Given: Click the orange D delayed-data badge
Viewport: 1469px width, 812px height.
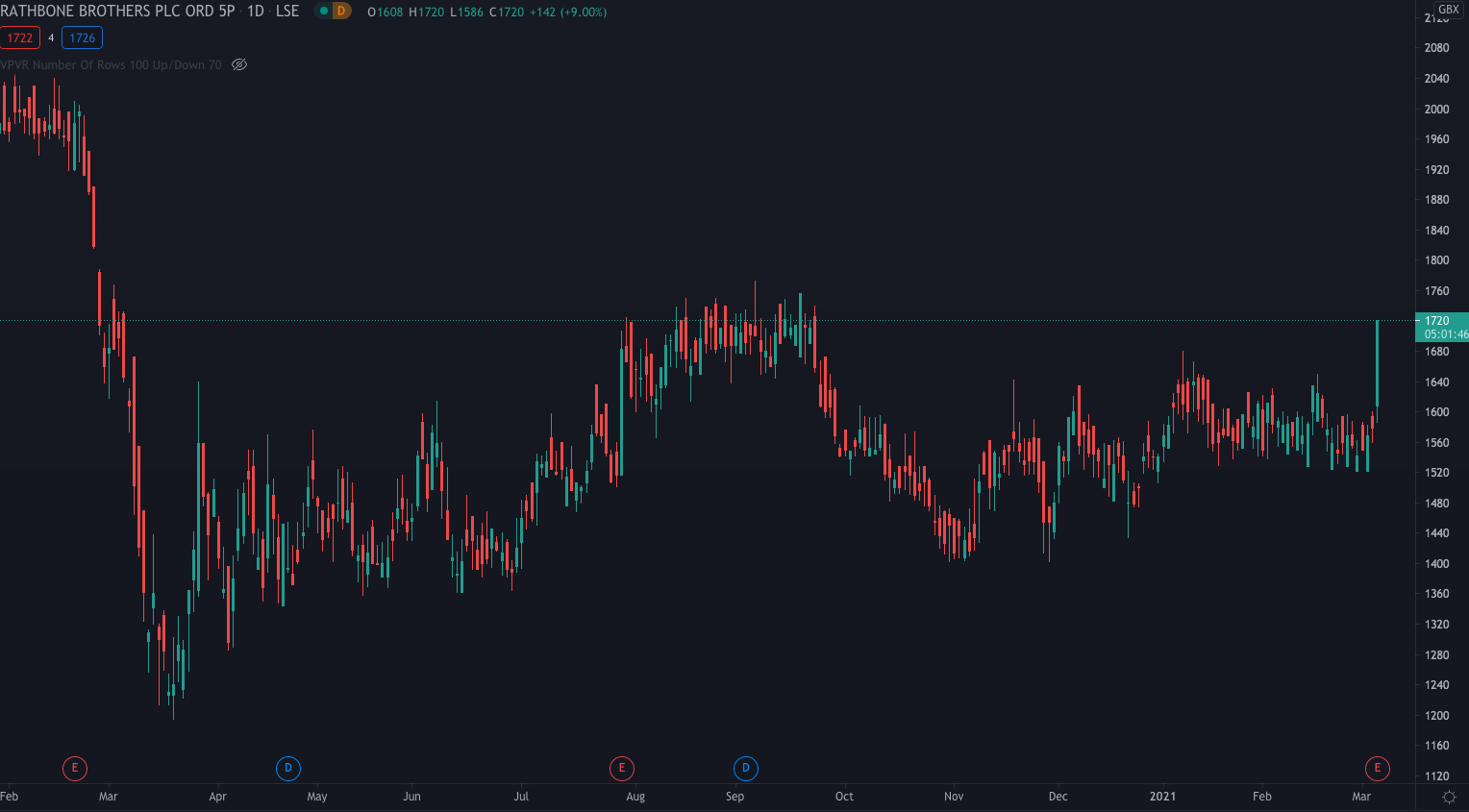Looking at the screenshot, I should (x=341, y=12).
